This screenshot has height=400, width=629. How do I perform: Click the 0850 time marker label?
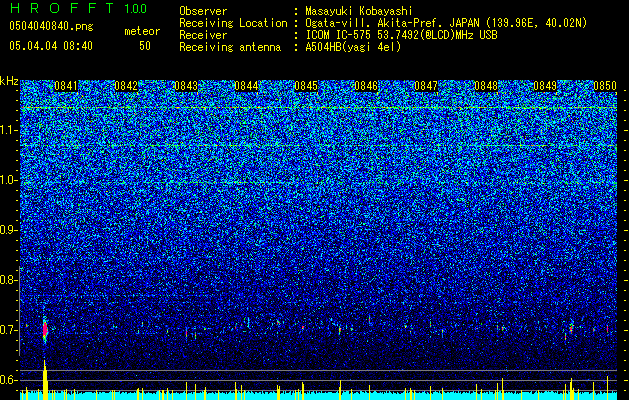coord(605,86)
